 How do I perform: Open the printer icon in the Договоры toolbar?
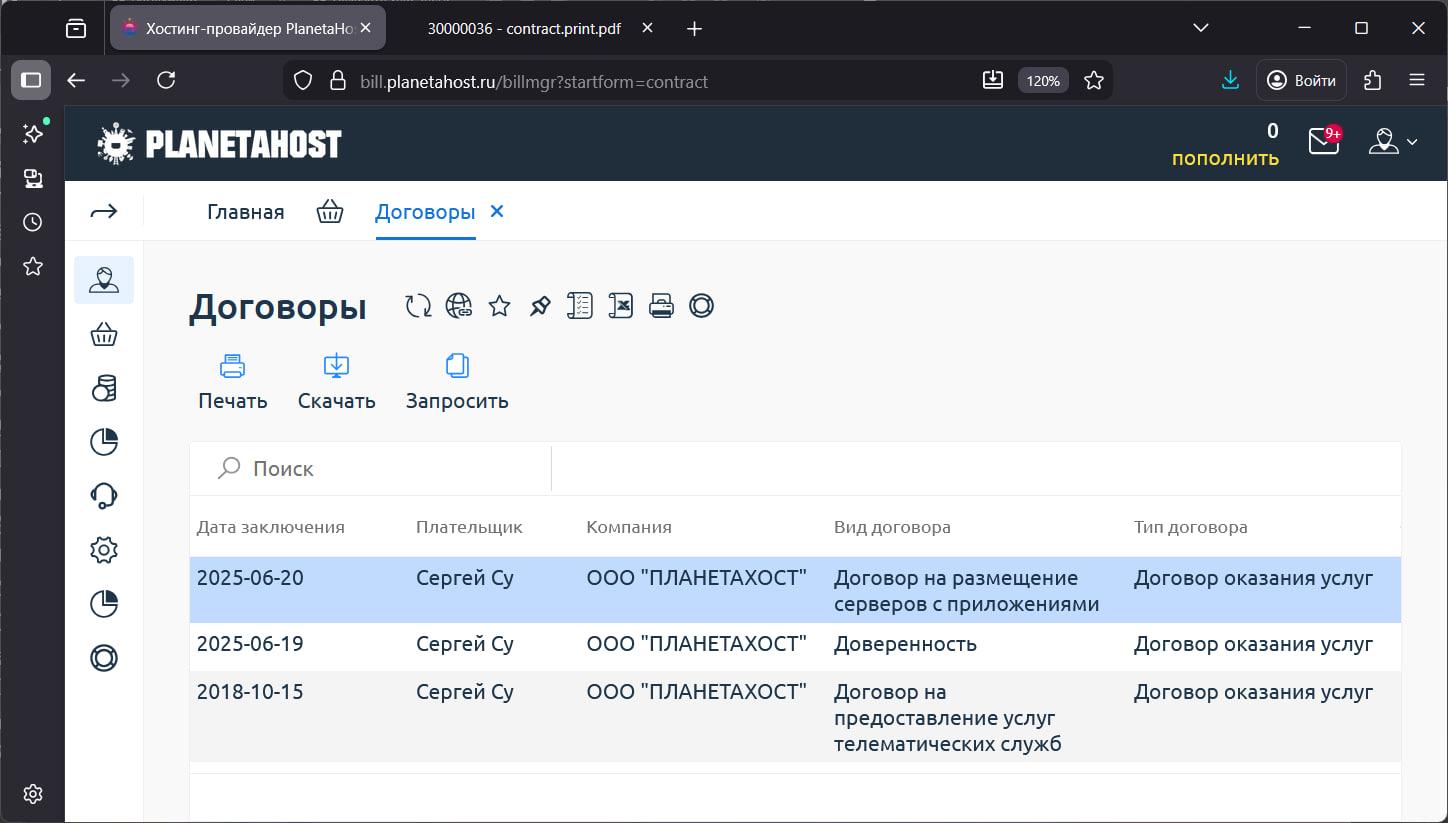click(661, 305)
